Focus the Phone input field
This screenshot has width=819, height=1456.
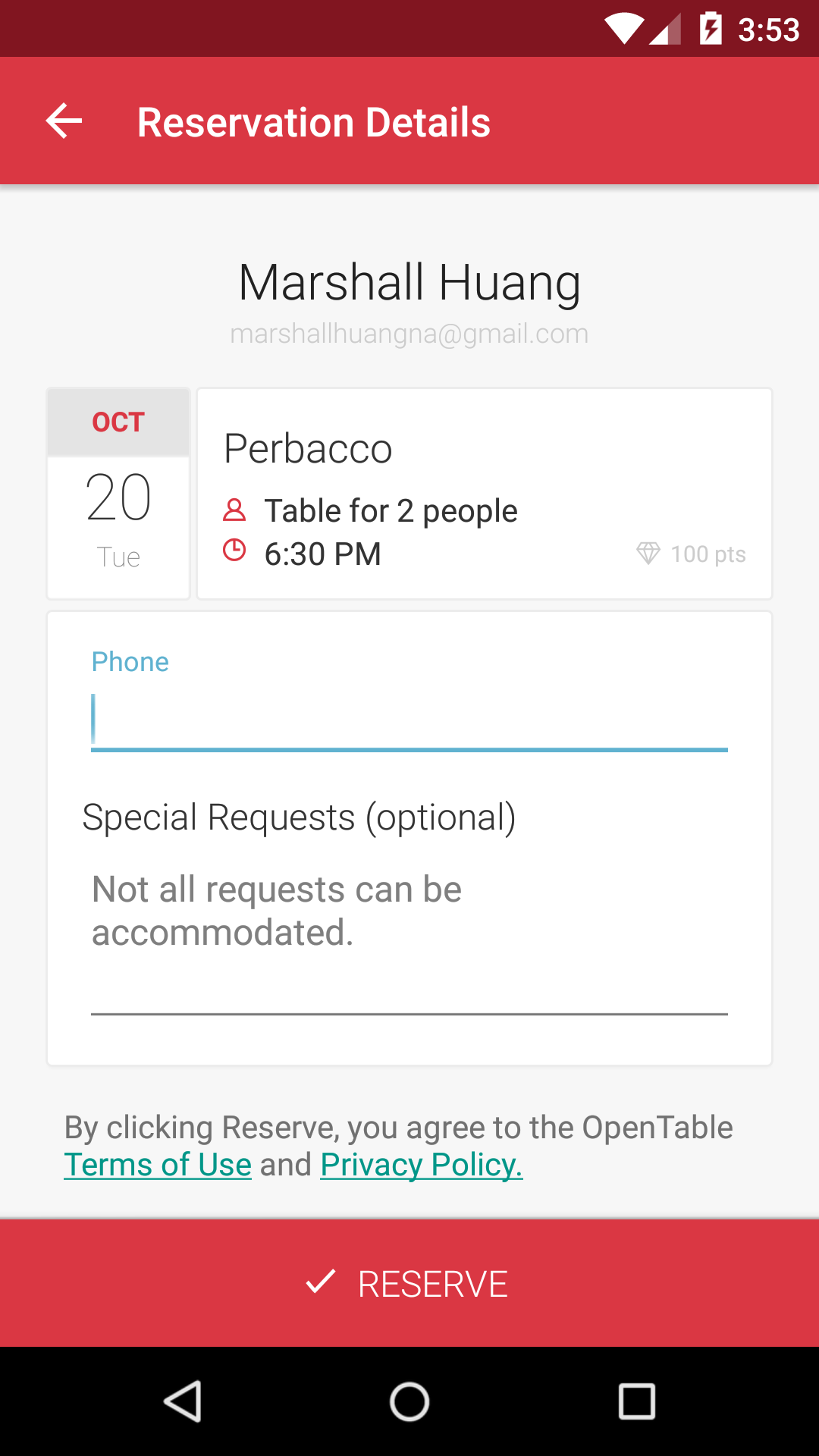tap(409, 719)
